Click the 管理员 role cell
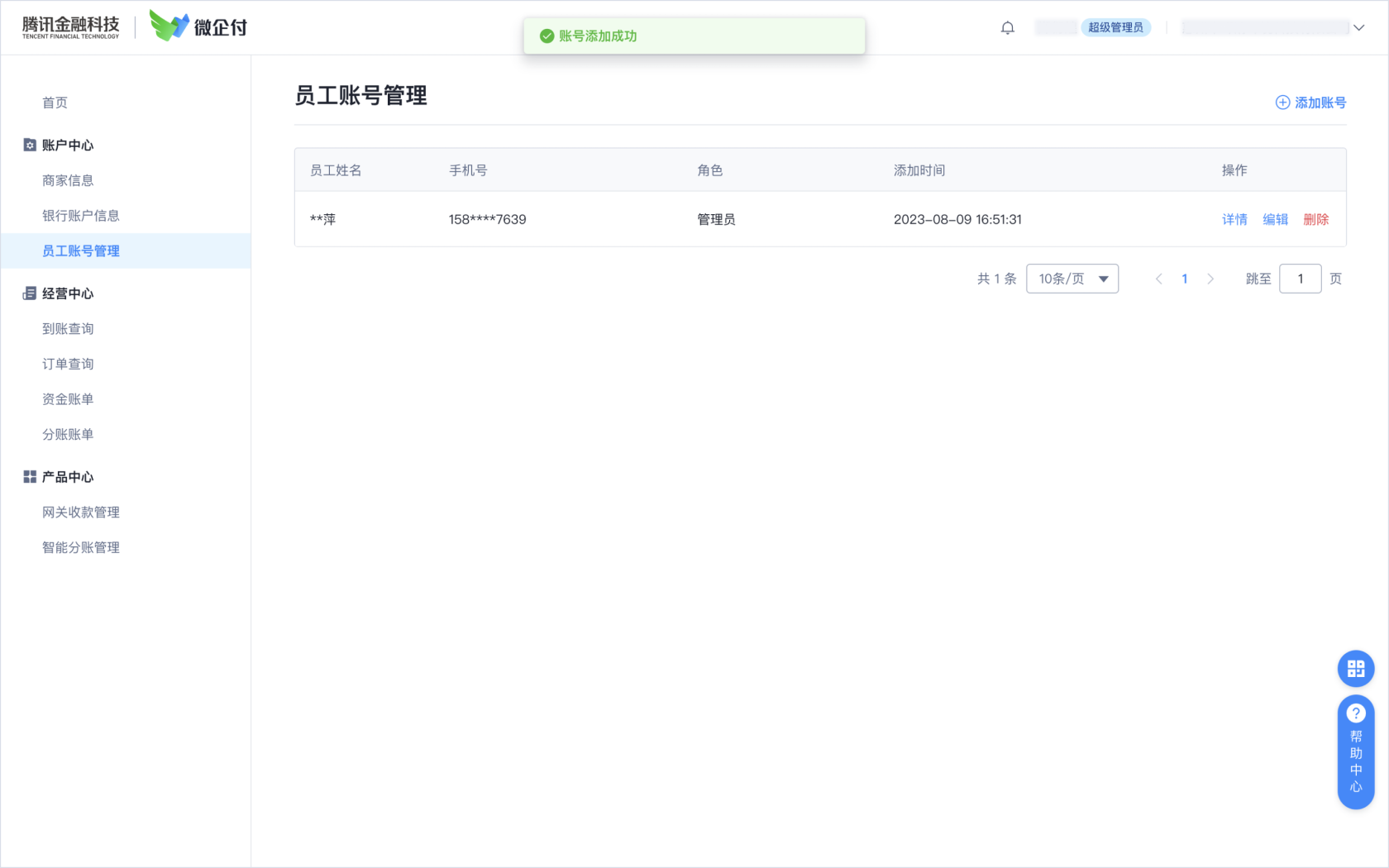This screenshot has height=868, width=1389. tap(716, 219)
